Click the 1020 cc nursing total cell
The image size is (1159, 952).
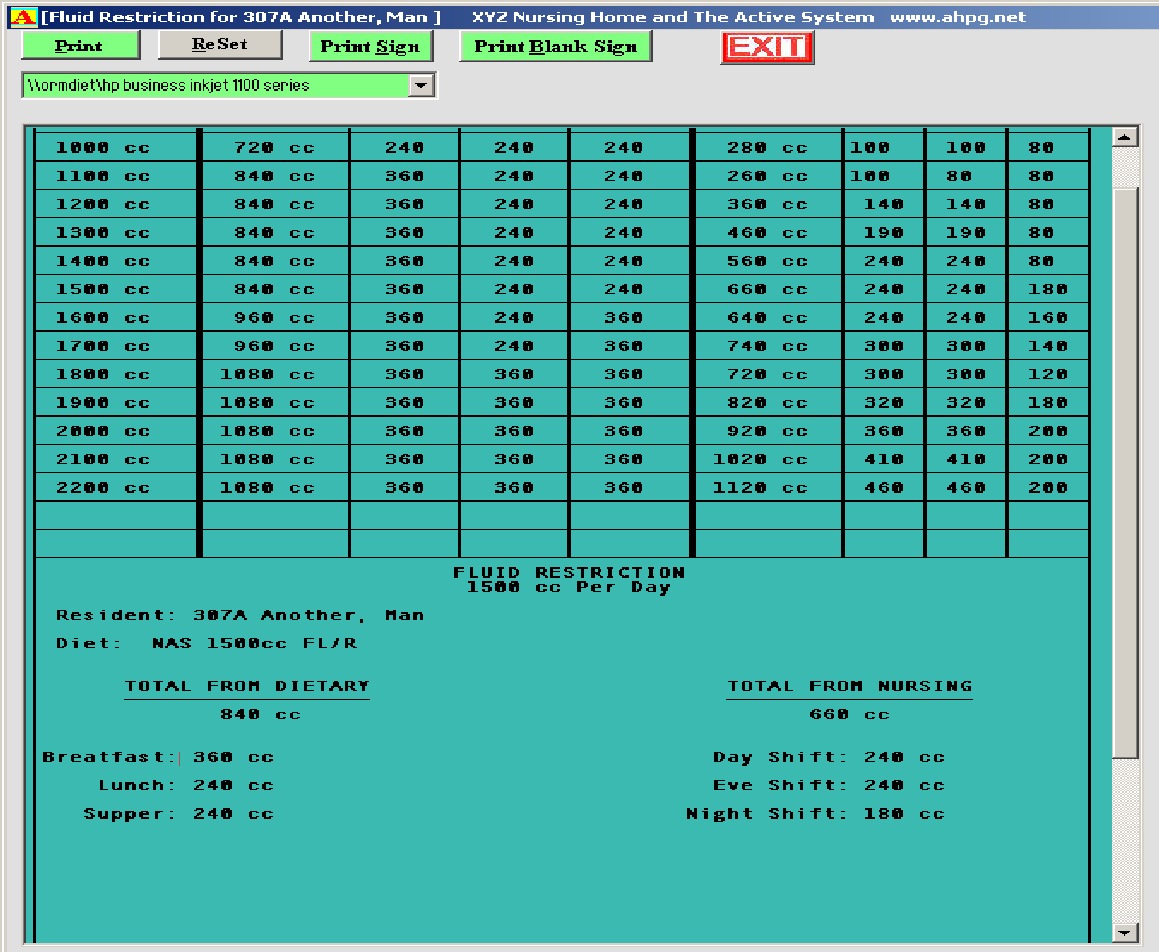pyautogui.click(x=760, y=459)
